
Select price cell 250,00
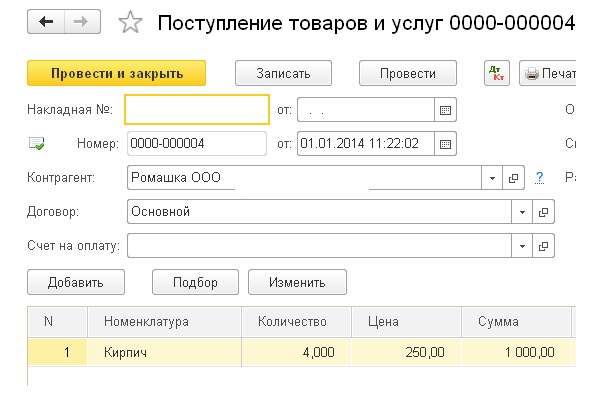[x=406, y=352]
